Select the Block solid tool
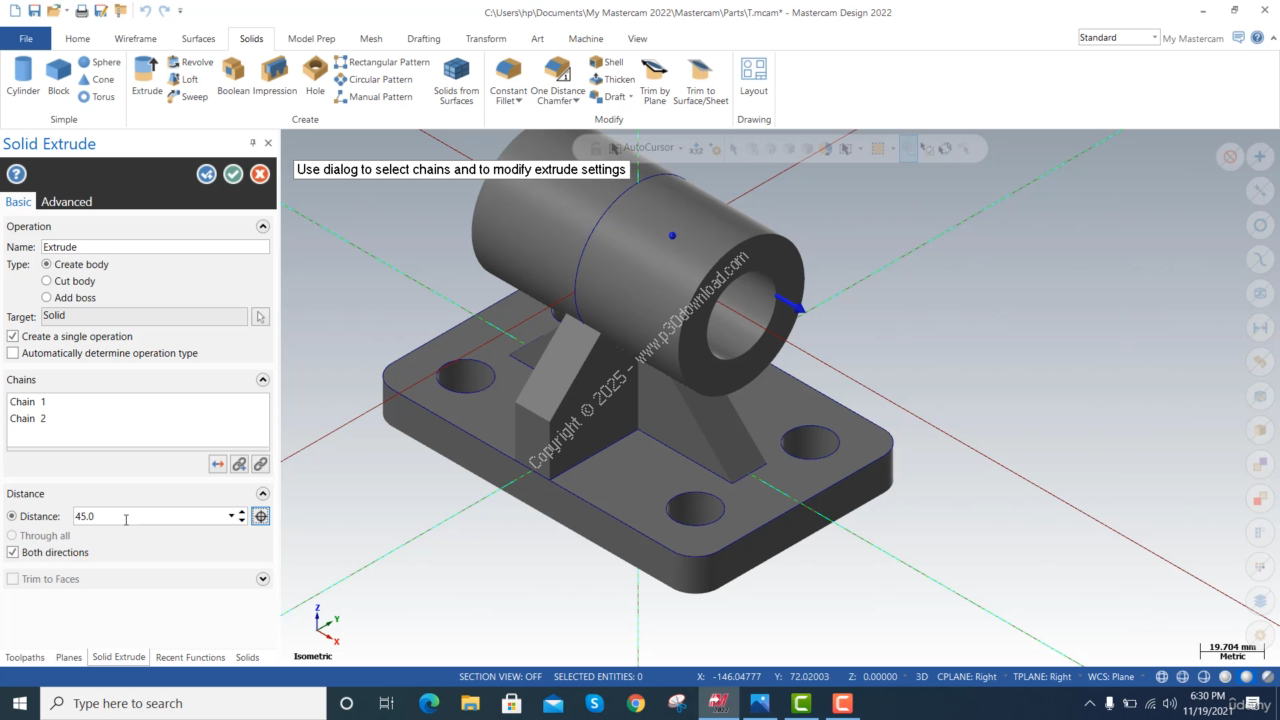Screen dimensions: 1280x720 pyautogui.click(x=59, y=77)
